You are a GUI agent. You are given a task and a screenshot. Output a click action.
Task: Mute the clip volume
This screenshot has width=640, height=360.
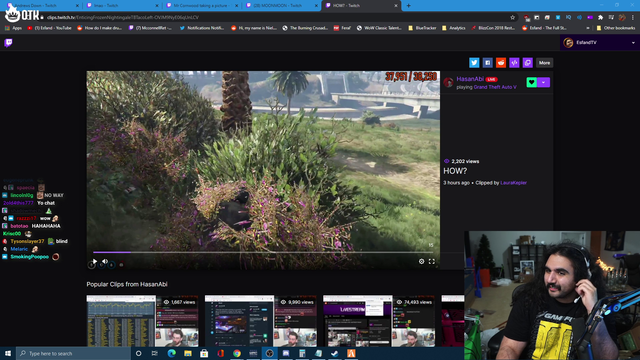[x=105, y=261]
